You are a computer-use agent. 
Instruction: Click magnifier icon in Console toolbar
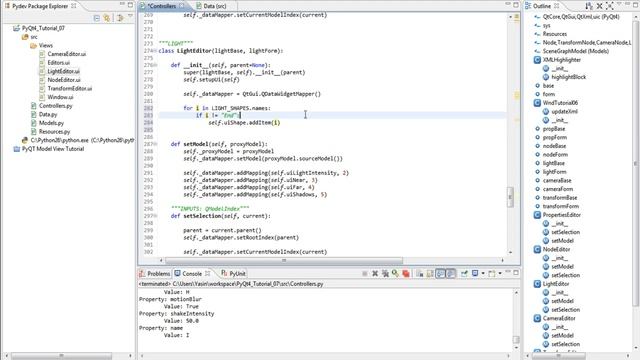click(395, 273)
